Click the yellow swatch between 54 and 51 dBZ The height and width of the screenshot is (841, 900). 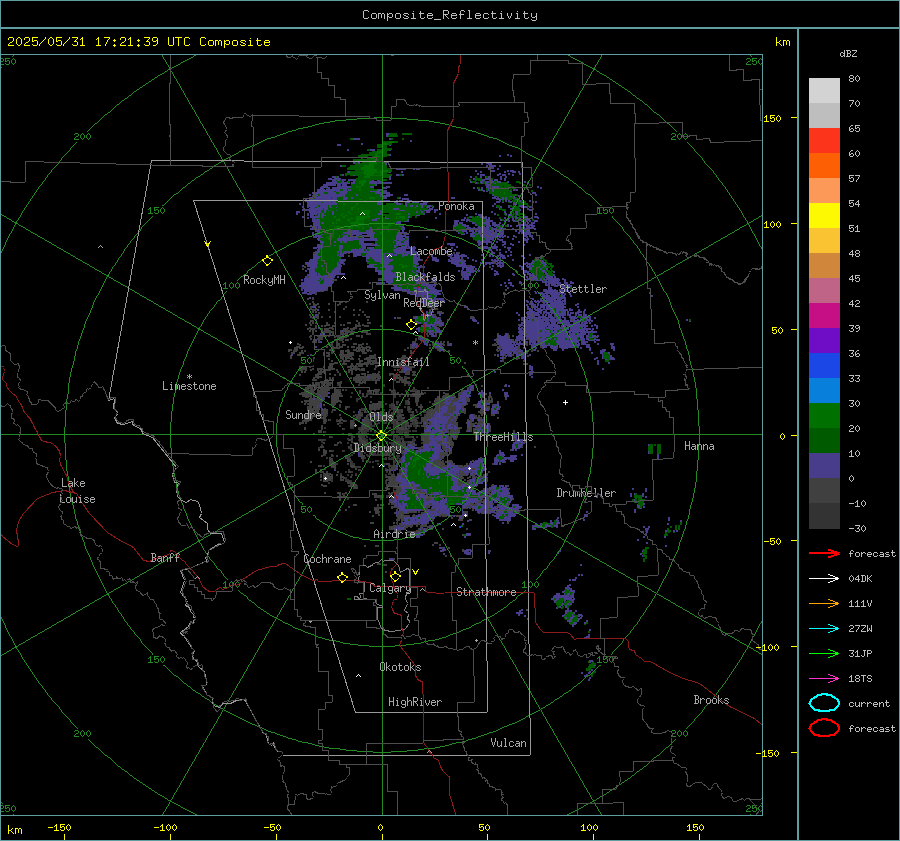pos(824,215)
